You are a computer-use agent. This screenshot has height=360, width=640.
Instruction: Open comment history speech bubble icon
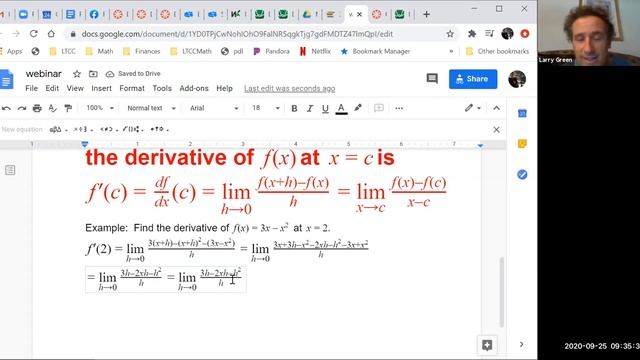[432, 78]
